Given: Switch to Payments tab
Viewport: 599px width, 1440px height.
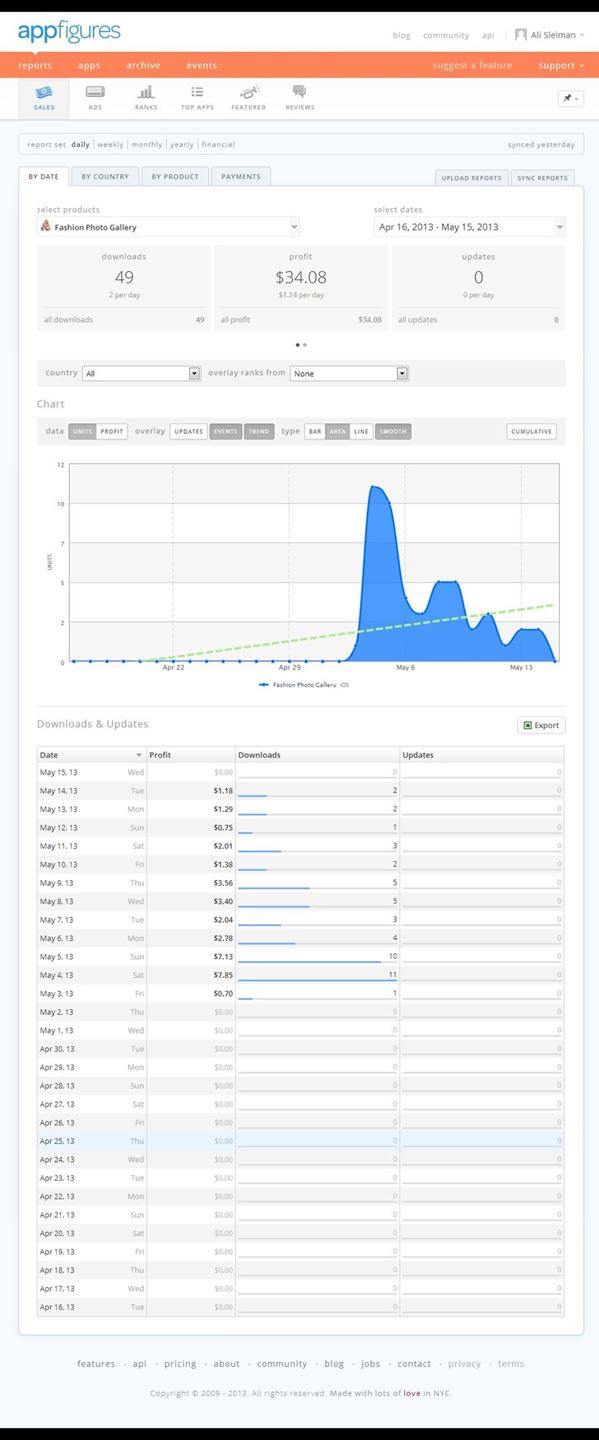Looking at the screenshot, I should [241, 177].
